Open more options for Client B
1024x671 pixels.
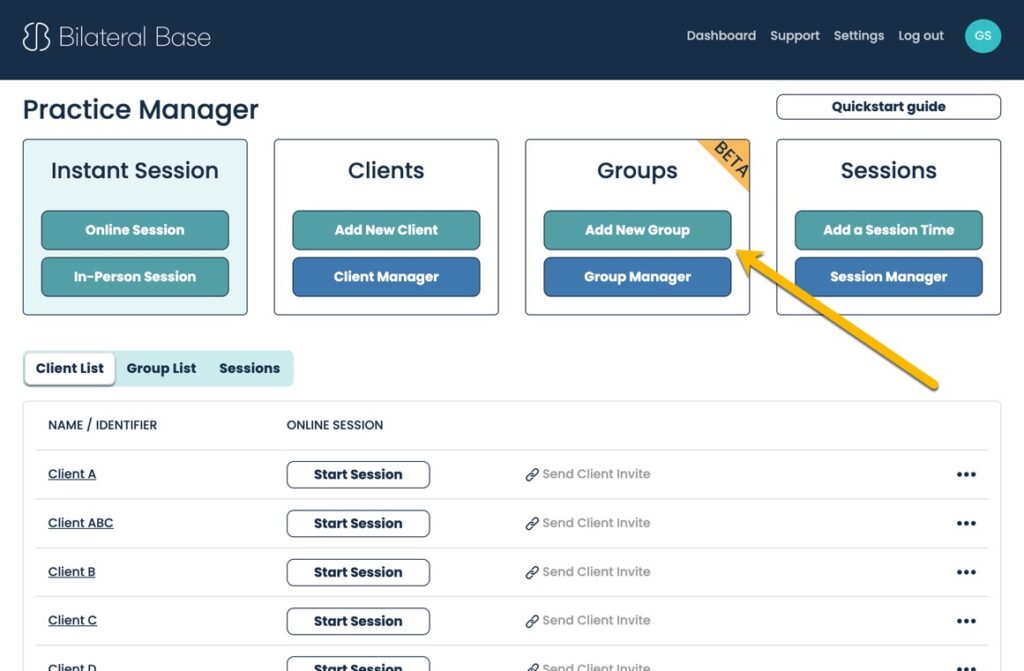pyautogui.click(x=966, y=572)
